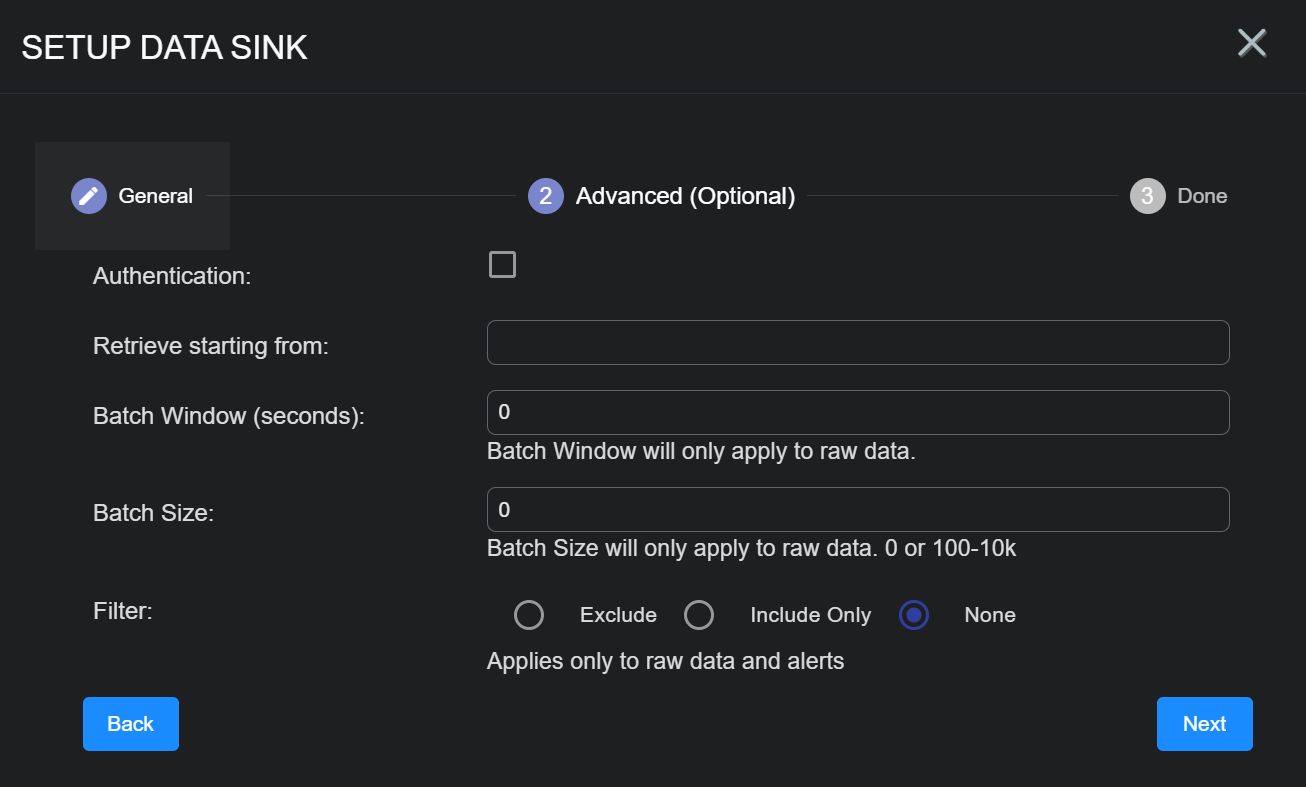Click the 'Include Only' option label text
The image size is (1306, 787).
pyautogui.click(x=810, y=615)
